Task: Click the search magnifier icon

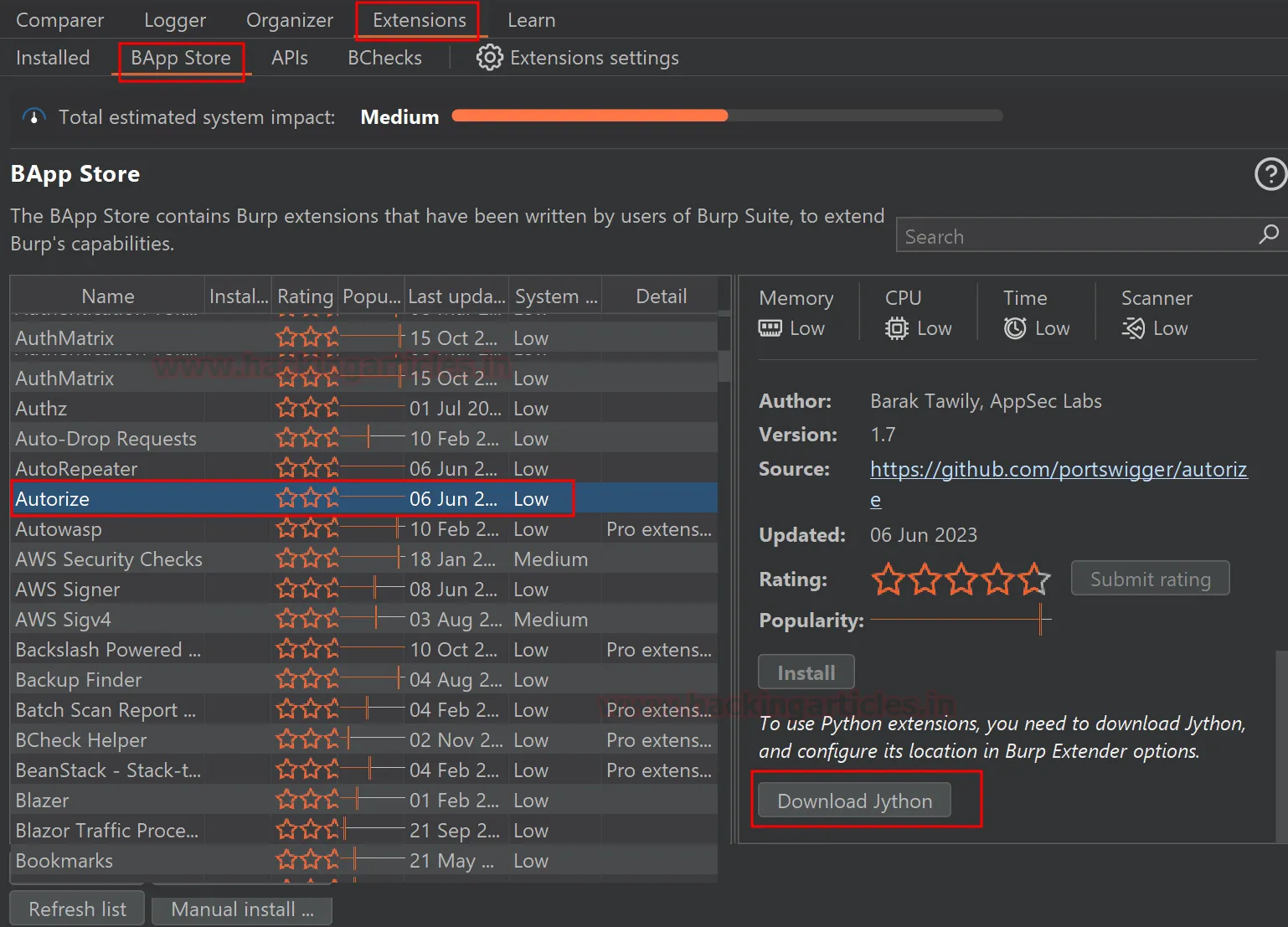Action: 1268,235
